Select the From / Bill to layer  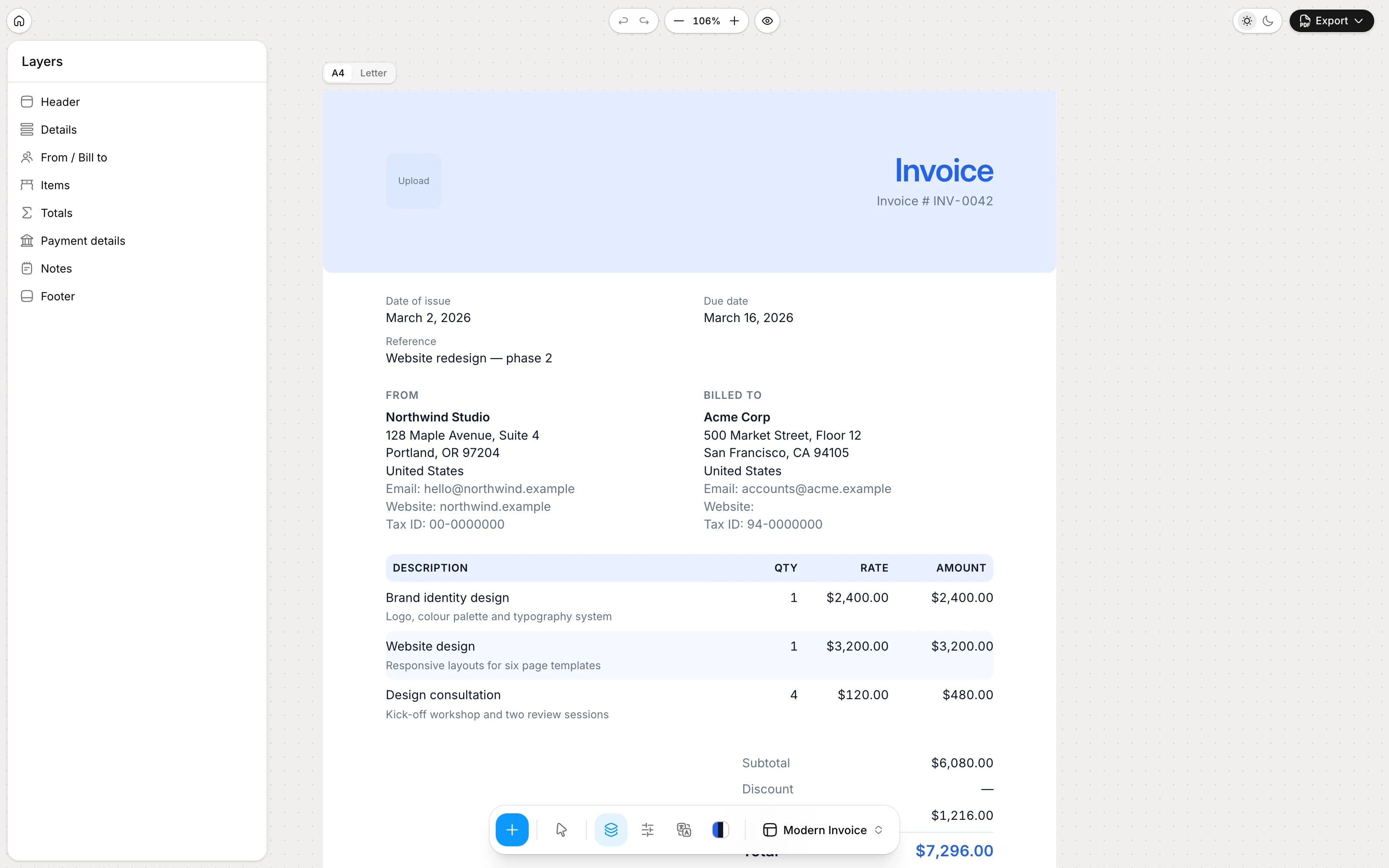click(x=137, y=157)
